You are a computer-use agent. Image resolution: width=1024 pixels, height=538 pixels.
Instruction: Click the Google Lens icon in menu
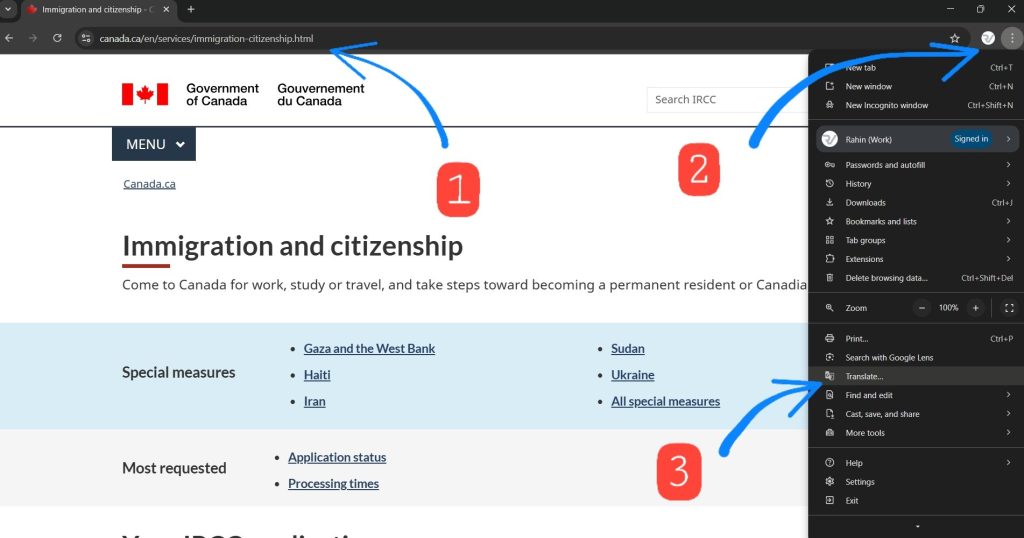tap(829, 358)
